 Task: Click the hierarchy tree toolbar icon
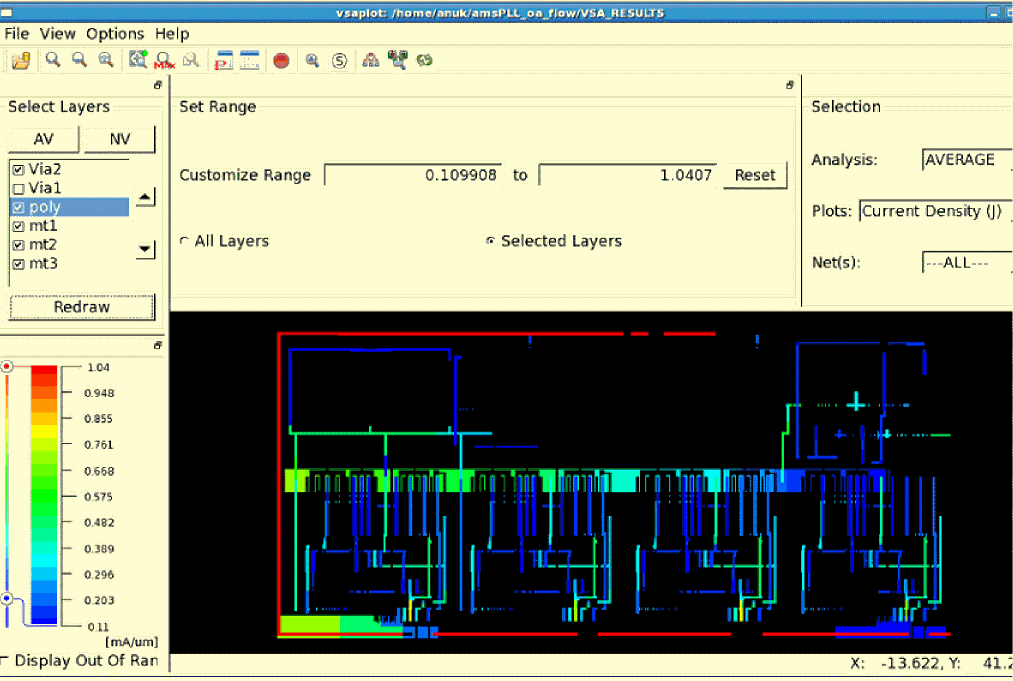coord(371,61)
